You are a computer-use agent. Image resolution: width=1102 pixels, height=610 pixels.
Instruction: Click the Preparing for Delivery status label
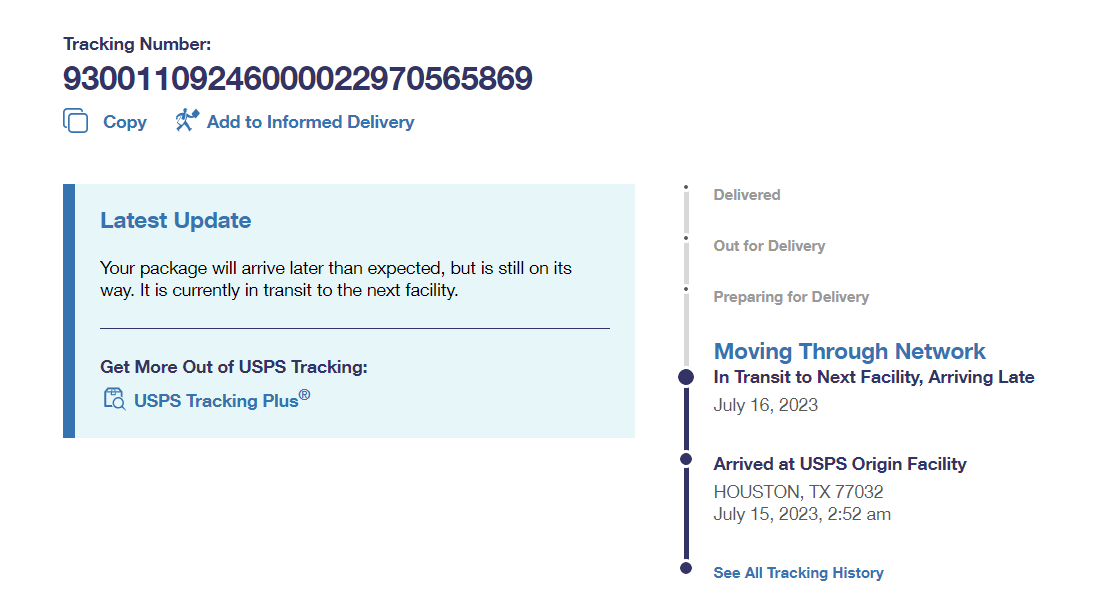[x=791, y=297]
